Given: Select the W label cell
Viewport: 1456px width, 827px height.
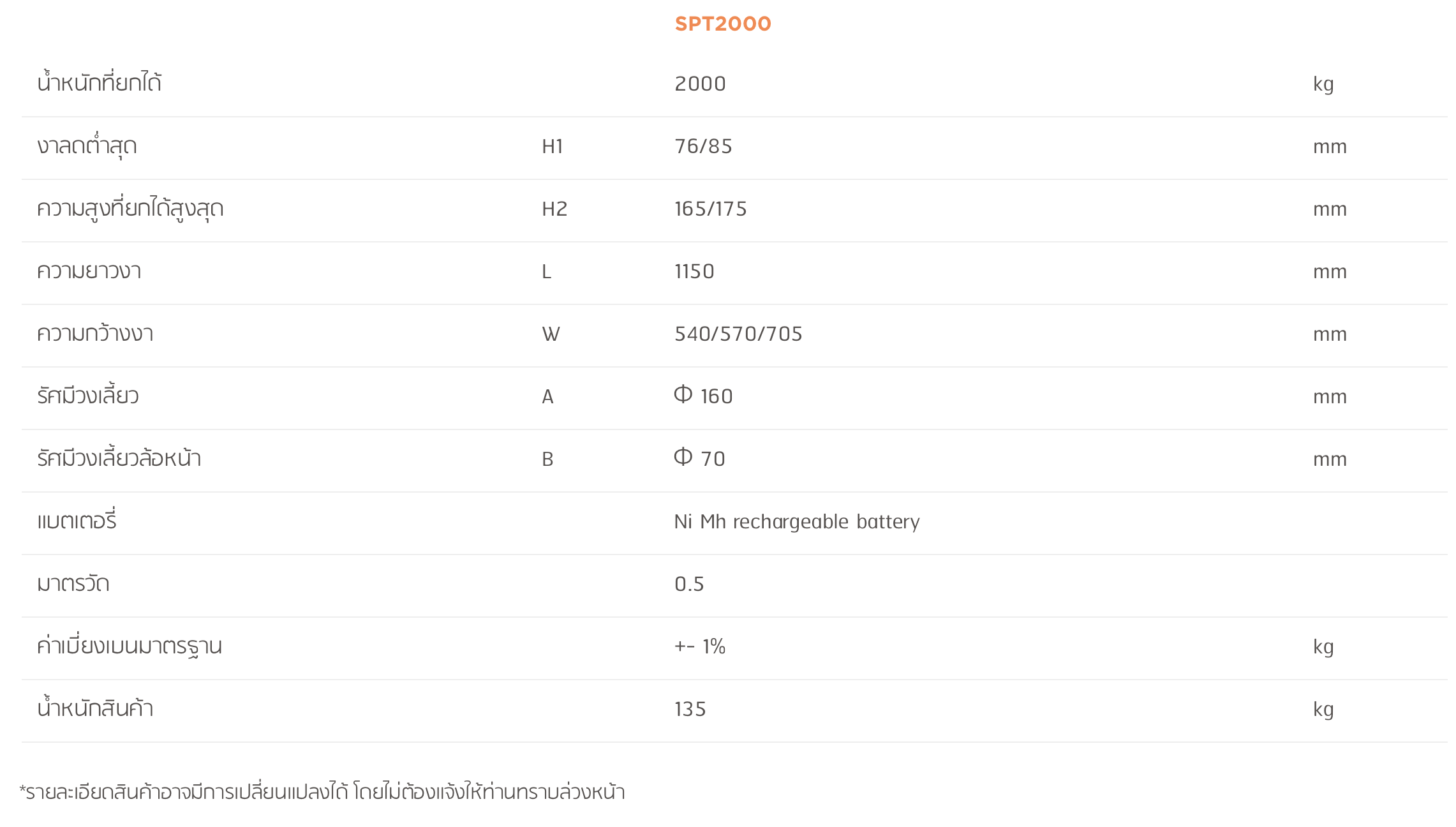Looking at the screenshot, I should (551, 334).
